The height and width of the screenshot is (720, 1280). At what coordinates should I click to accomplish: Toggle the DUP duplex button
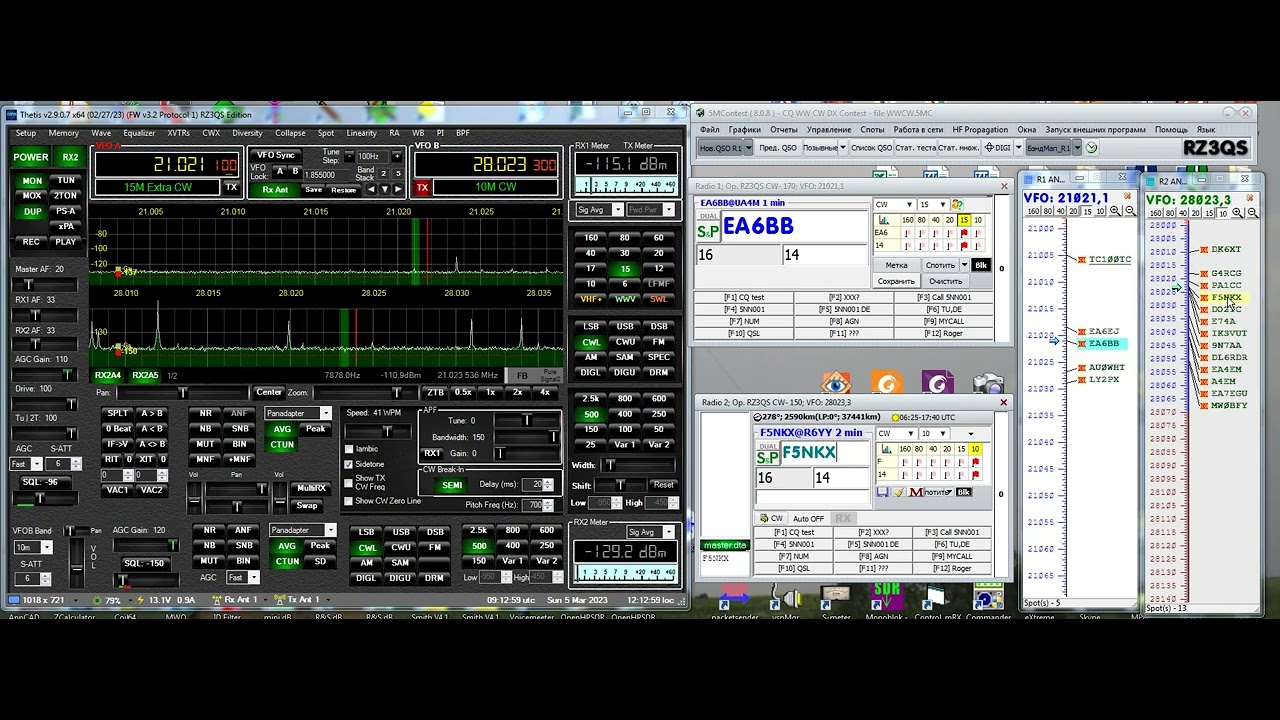(32, 212)
